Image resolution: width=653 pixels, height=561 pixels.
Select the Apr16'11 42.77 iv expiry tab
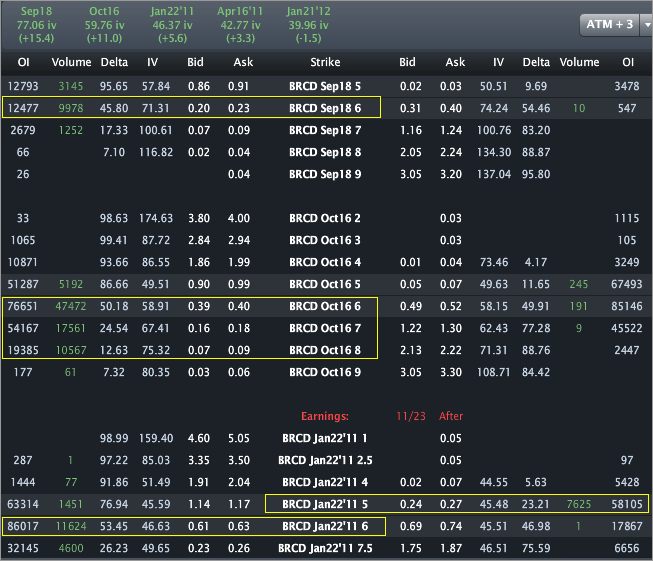pos(240,25)
